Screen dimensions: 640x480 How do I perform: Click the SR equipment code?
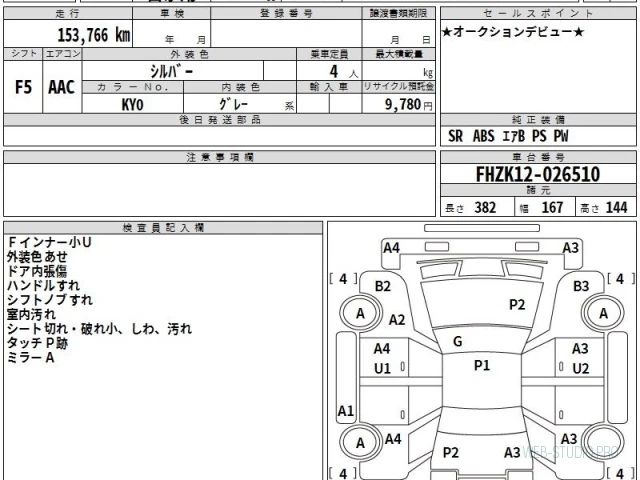click(x=456, y=136)
